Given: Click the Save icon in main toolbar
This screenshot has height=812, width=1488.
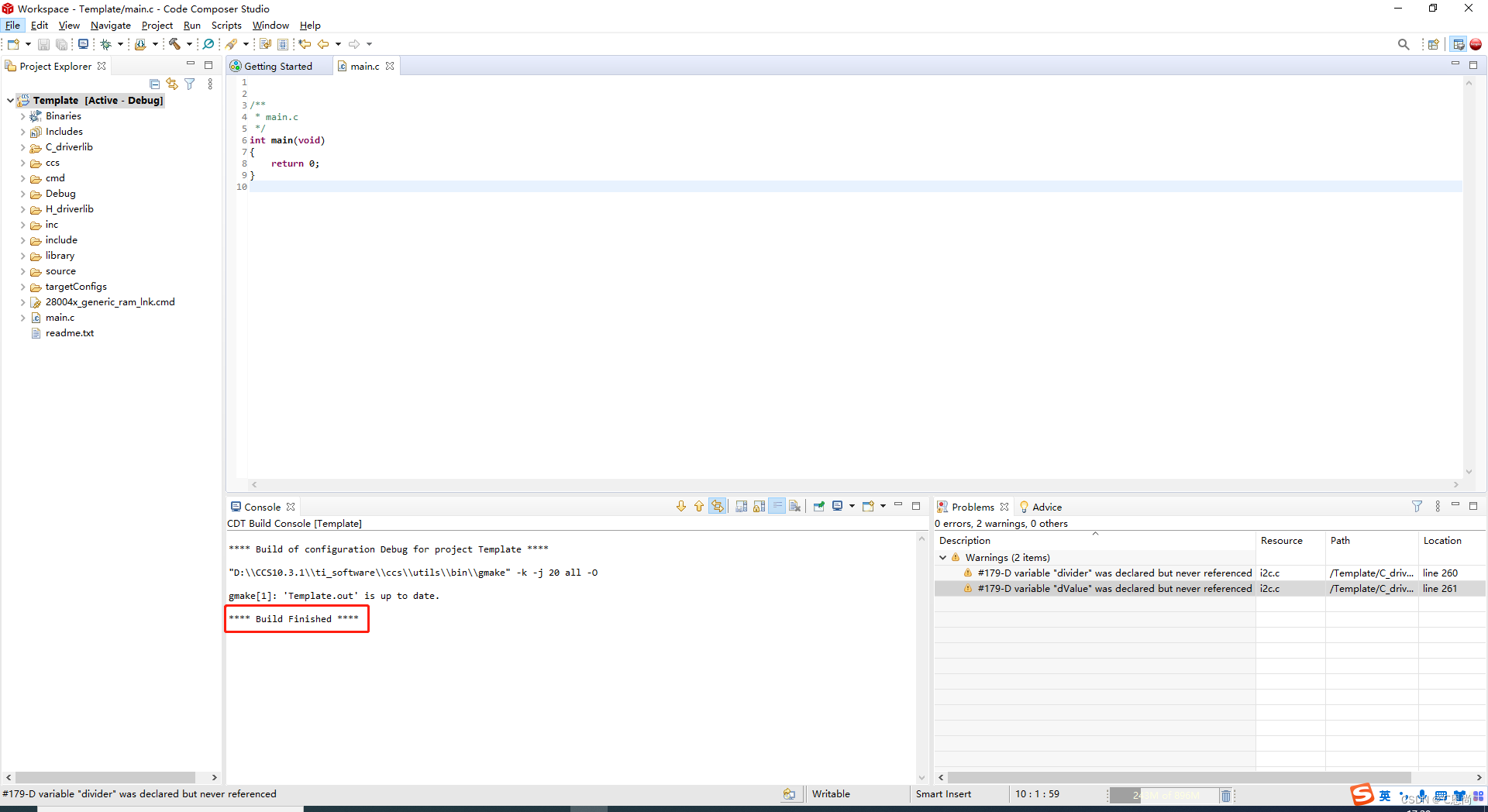Looking at the screenshot, I should [x=44, y=44].
